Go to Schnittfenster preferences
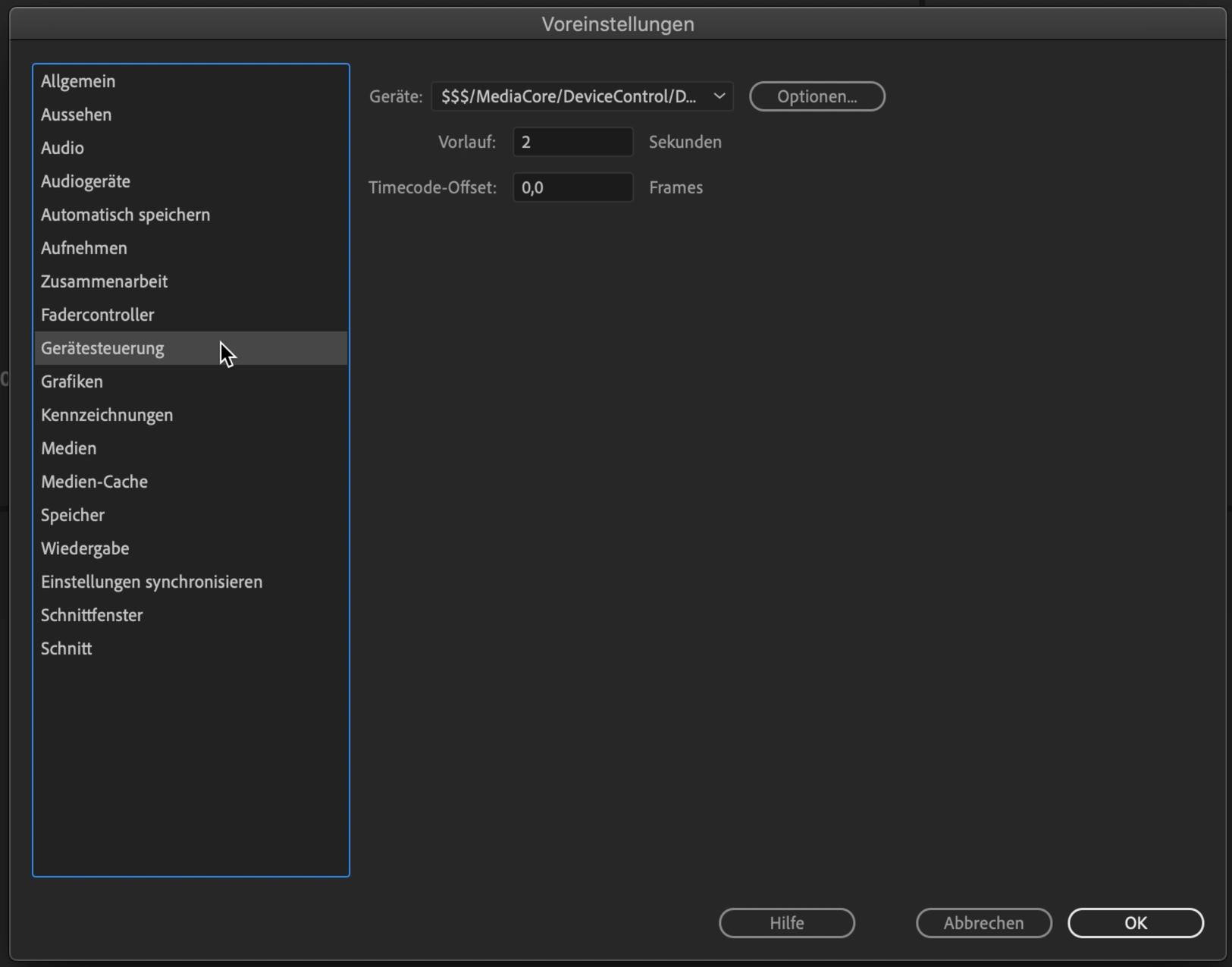This screenshot has height=967, width=1232. (x=92, y=615)
